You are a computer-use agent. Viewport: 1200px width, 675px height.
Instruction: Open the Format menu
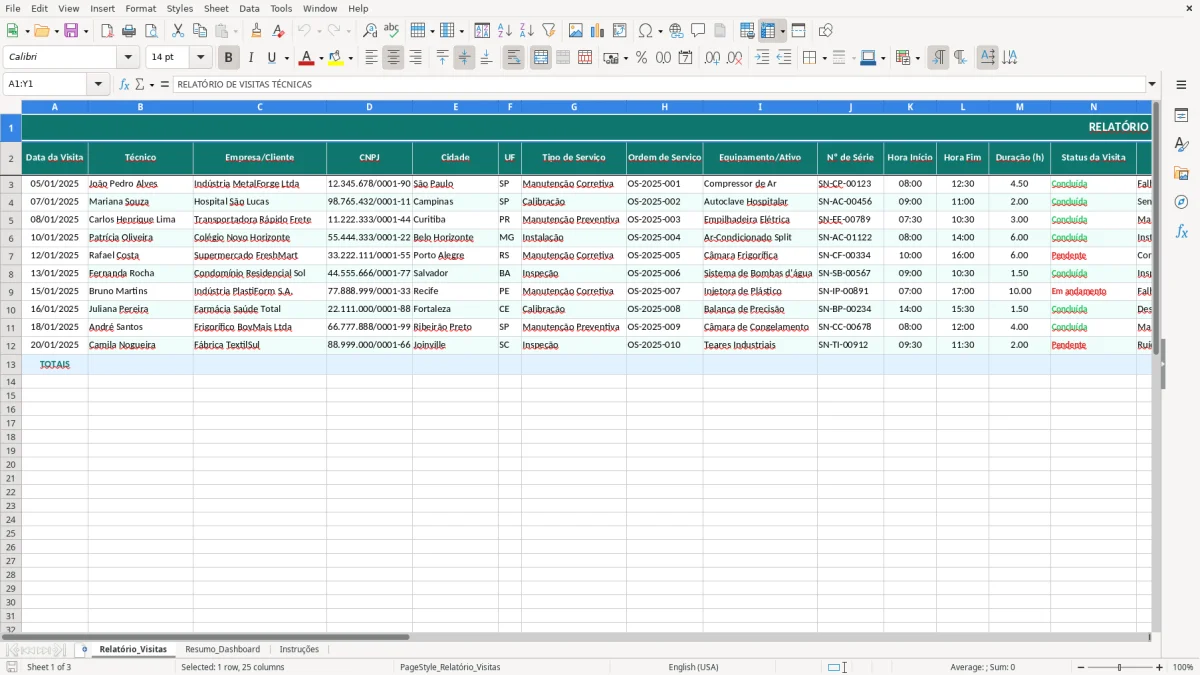pyautogui.click(x=140, y=8)
